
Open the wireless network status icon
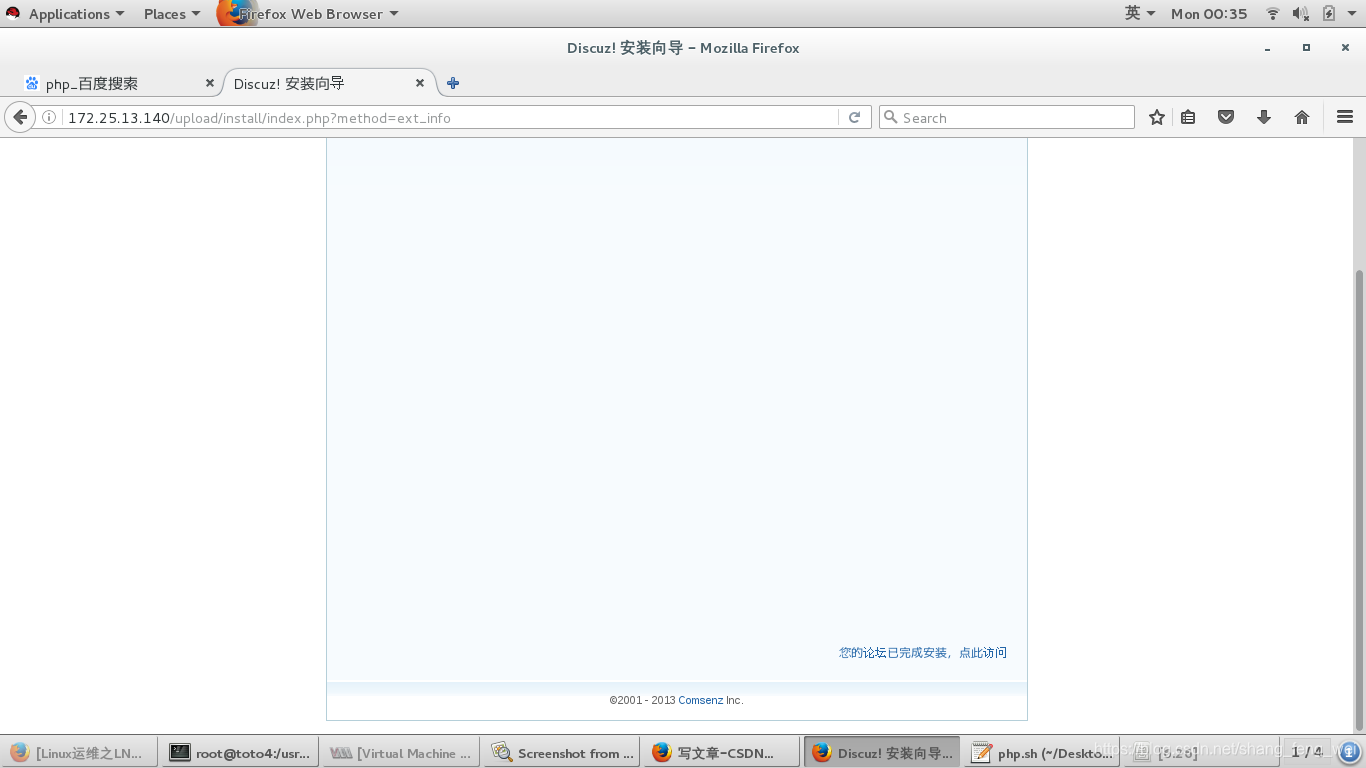point(1273,14)
